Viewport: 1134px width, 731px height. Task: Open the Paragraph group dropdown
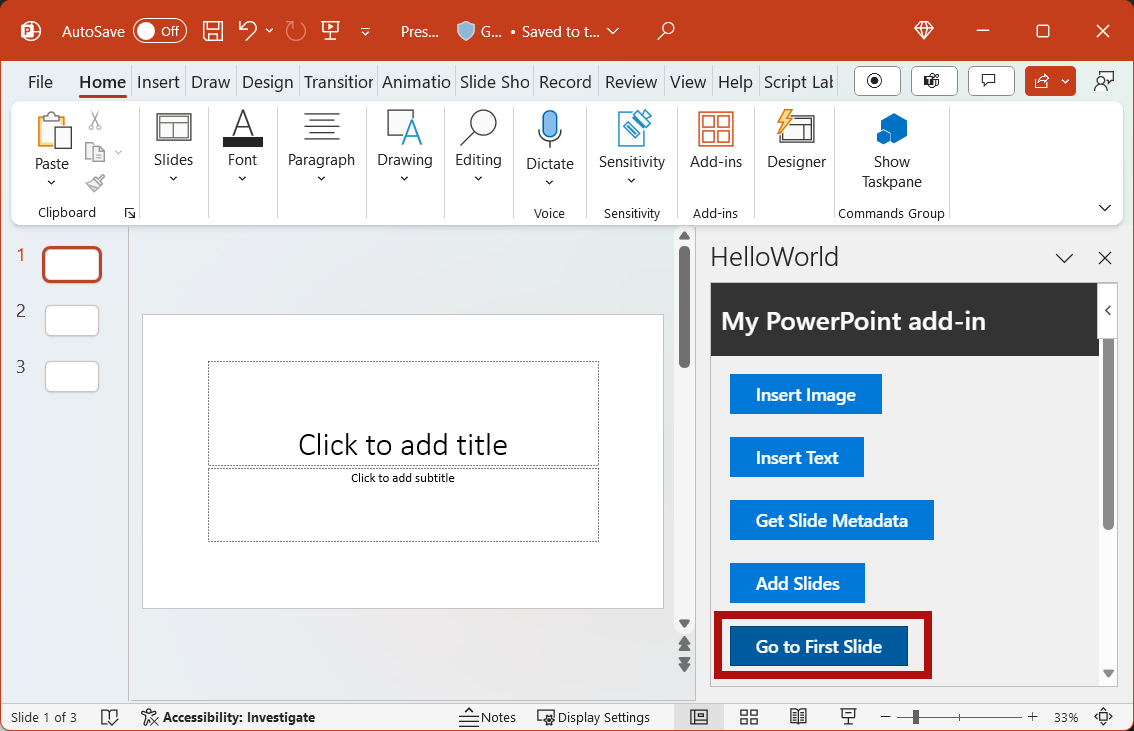click(x=321, y=148)
